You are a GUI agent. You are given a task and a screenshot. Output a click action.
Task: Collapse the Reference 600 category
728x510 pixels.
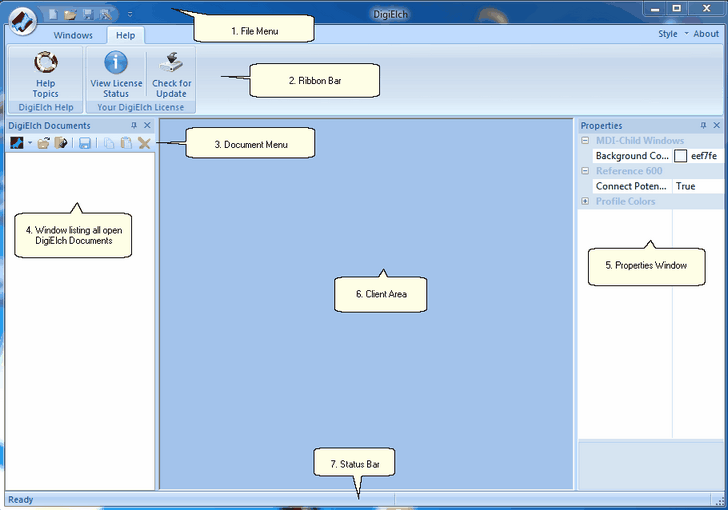585,171
